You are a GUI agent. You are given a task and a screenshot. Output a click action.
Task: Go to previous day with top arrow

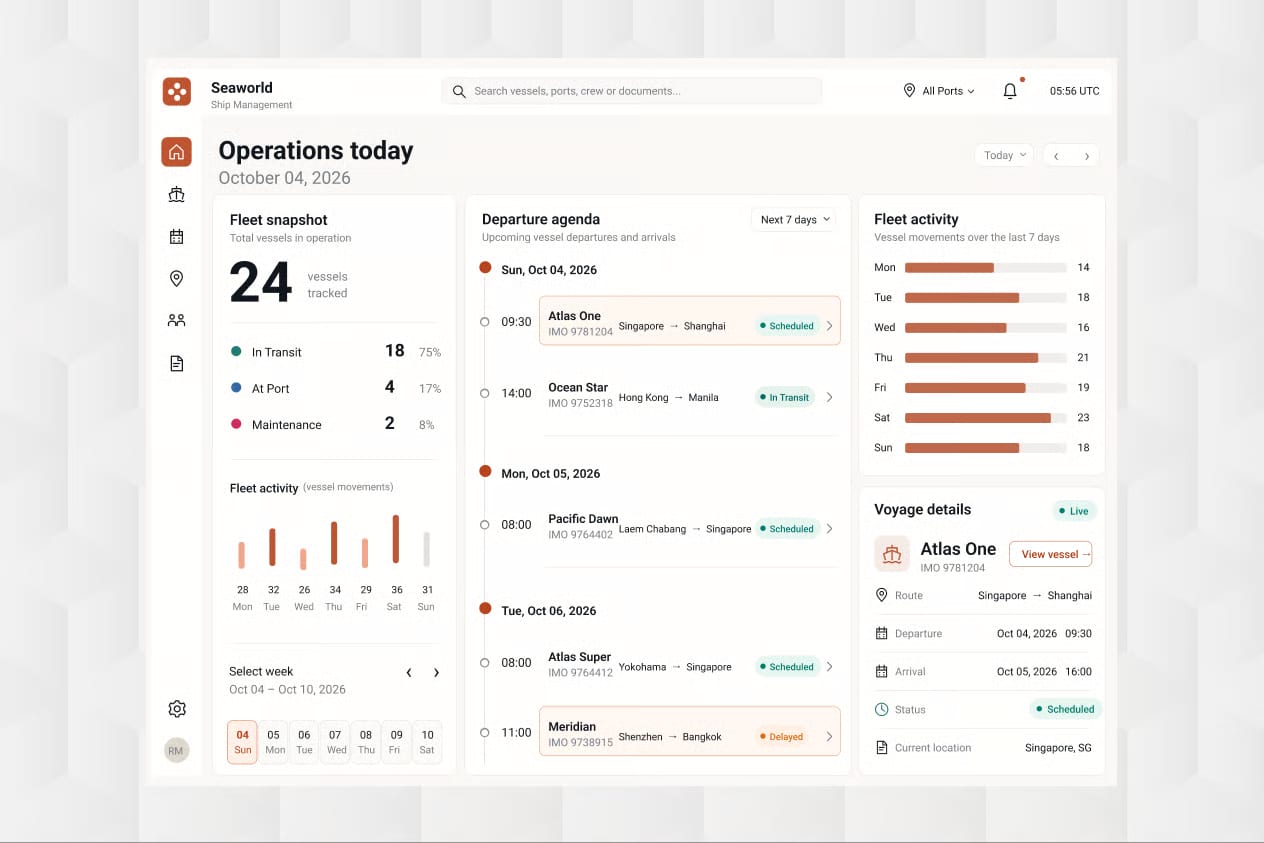coord(1056,156)
